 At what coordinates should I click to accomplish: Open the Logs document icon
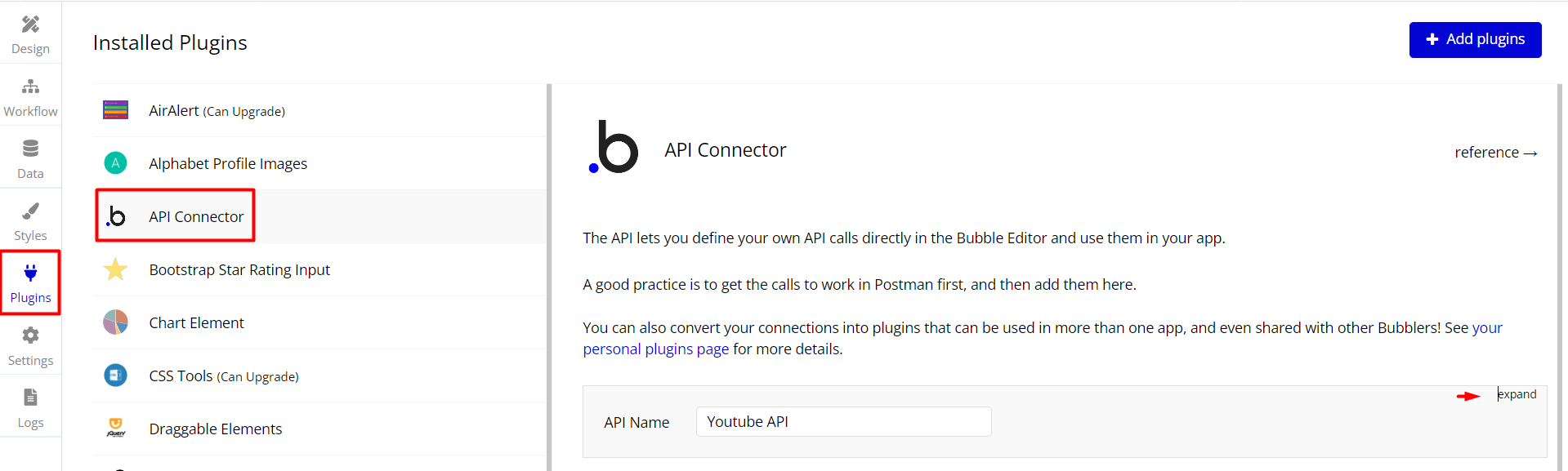(x=30, y=398)
